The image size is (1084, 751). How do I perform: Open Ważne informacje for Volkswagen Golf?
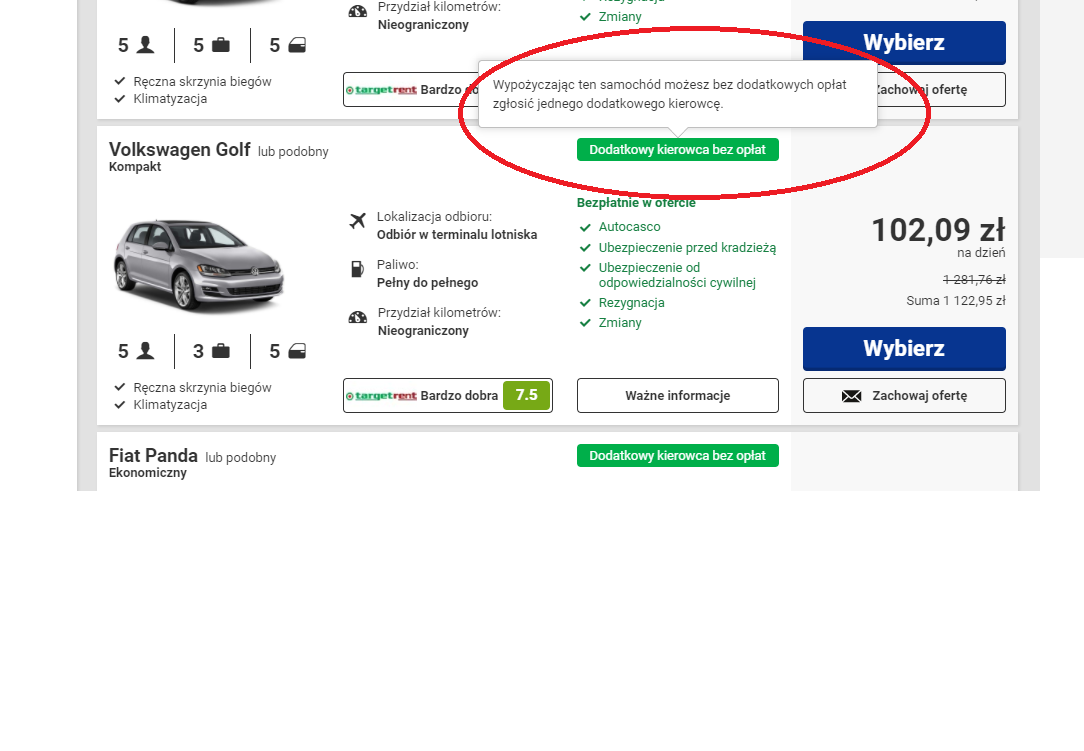(678, 396)
